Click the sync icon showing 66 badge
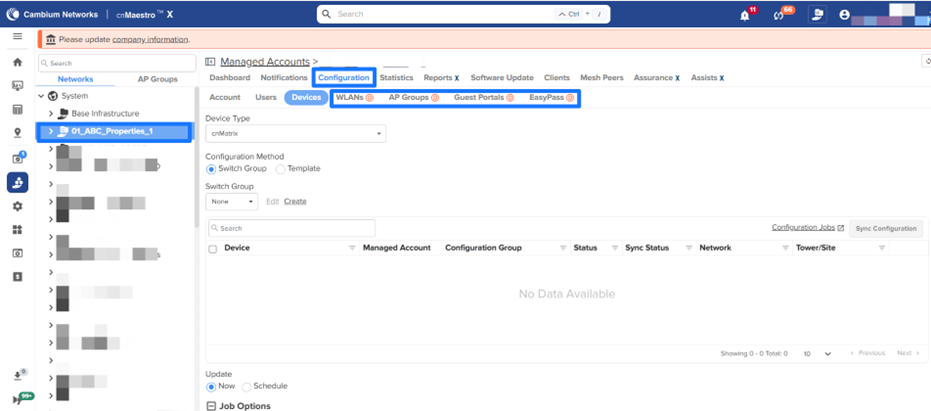 [x=780, y=15]
